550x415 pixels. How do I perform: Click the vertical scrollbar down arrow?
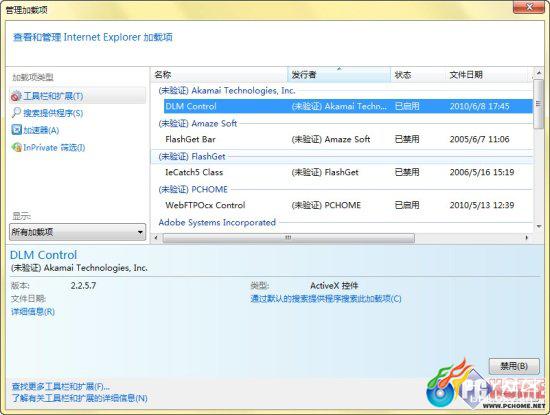[539, 227]
